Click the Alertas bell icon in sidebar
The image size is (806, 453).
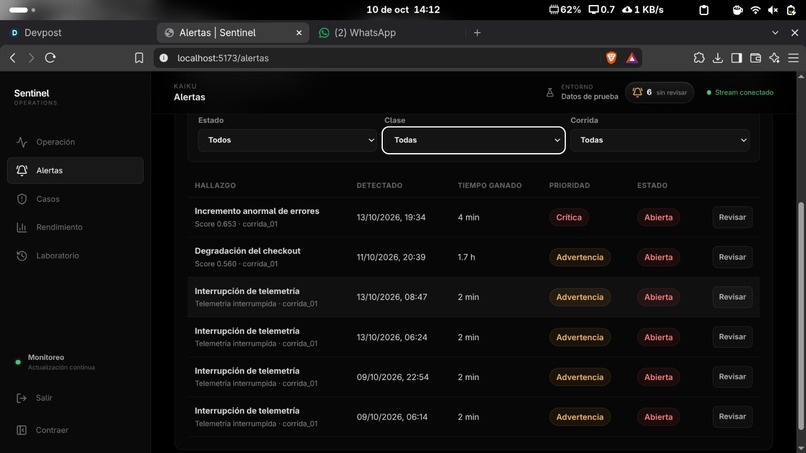[22, 170]
